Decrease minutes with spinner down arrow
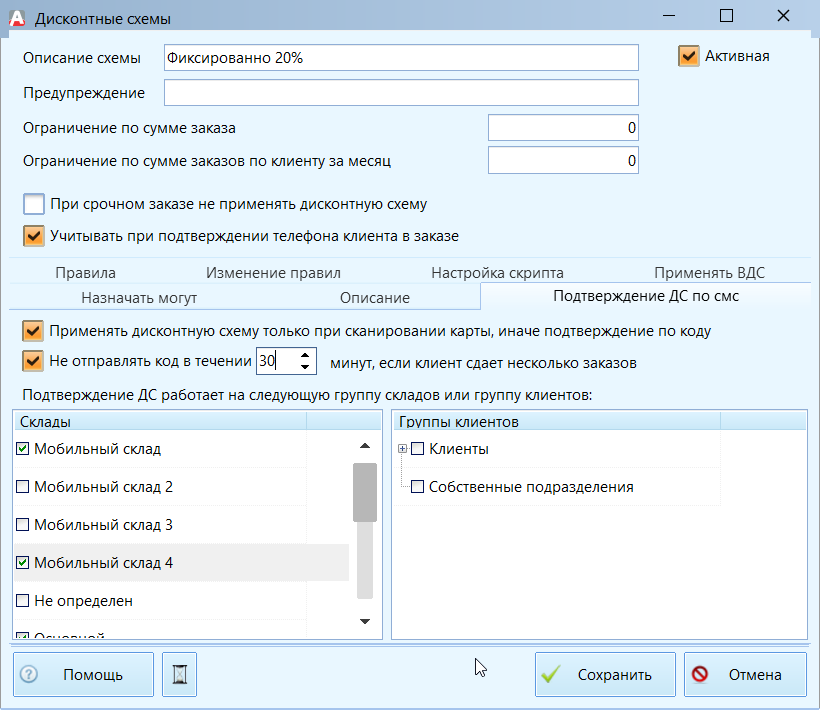The width and height of the screenshot is (820, 710). [305, 367]
